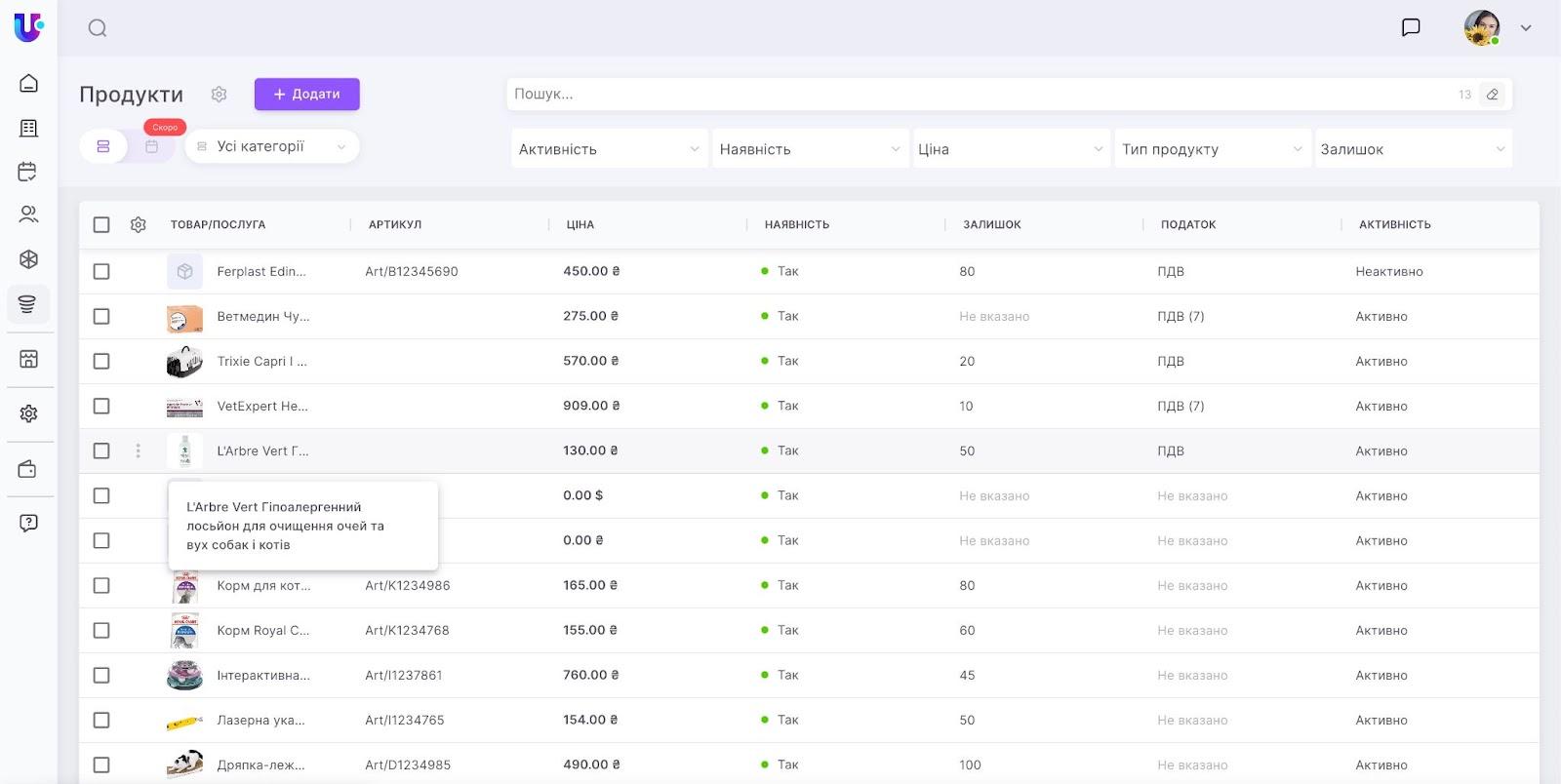Open the clients (people) section in sidebar

[x=28, y=215]
